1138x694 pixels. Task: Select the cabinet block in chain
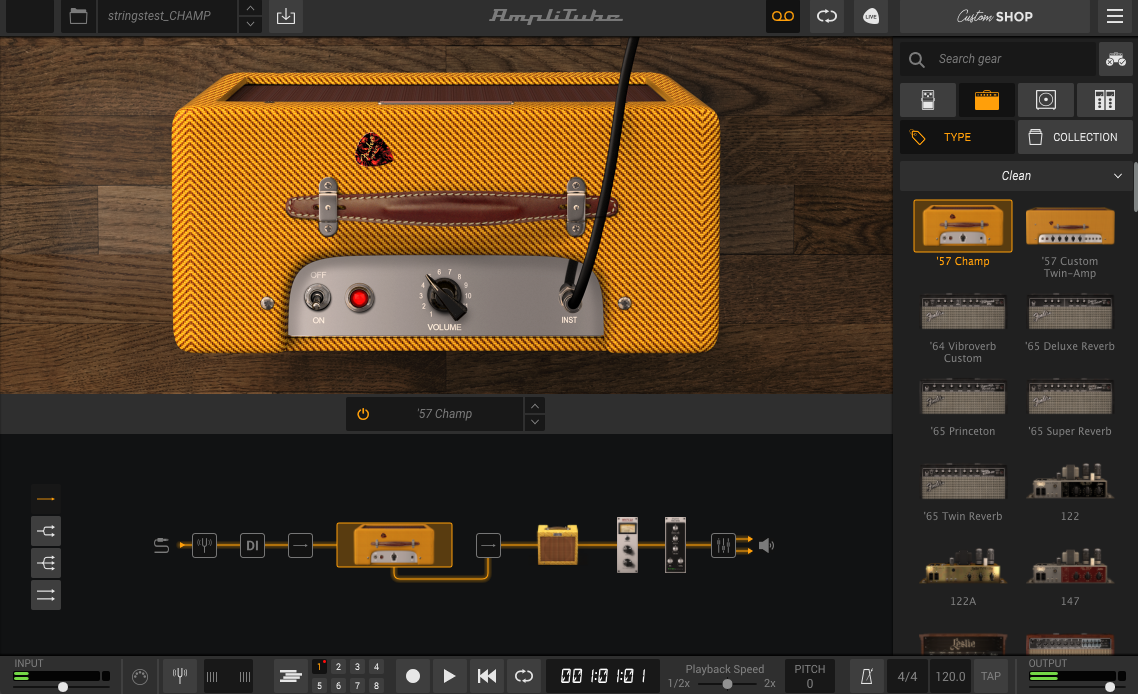(x=557, y=544)
